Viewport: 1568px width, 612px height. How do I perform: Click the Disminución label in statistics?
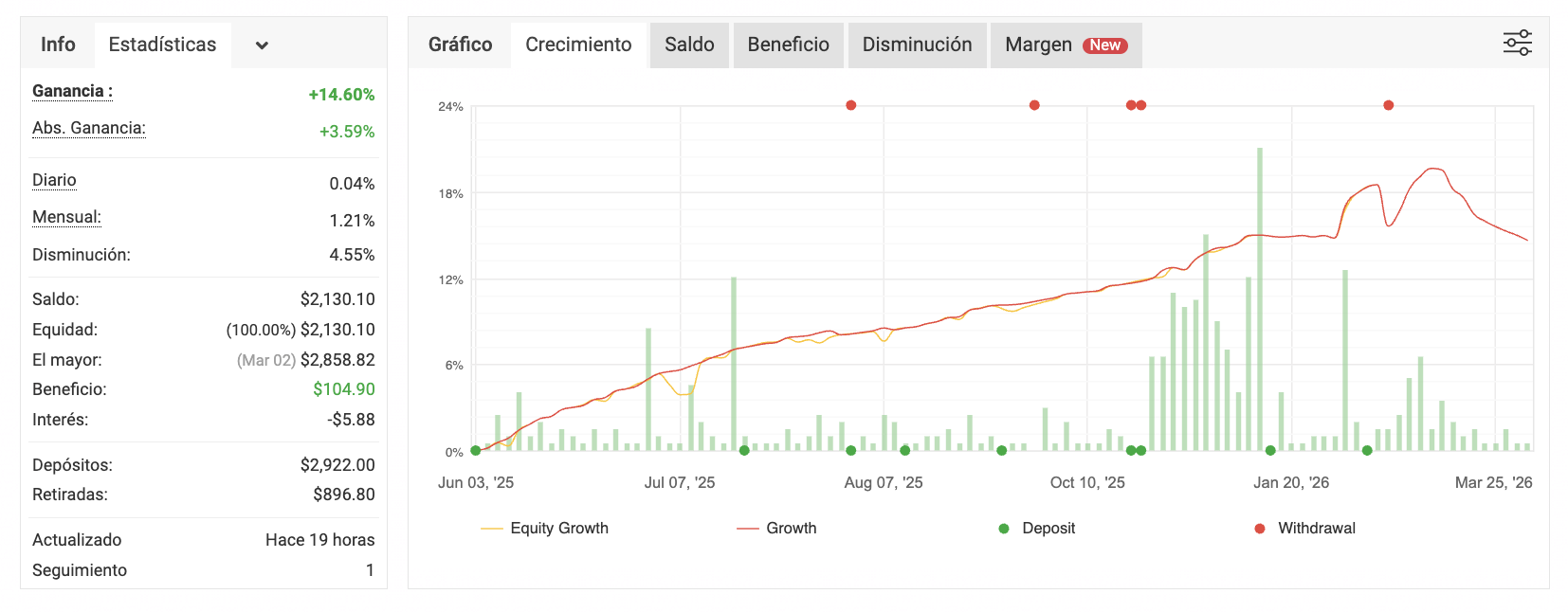(x=82, y=255)
